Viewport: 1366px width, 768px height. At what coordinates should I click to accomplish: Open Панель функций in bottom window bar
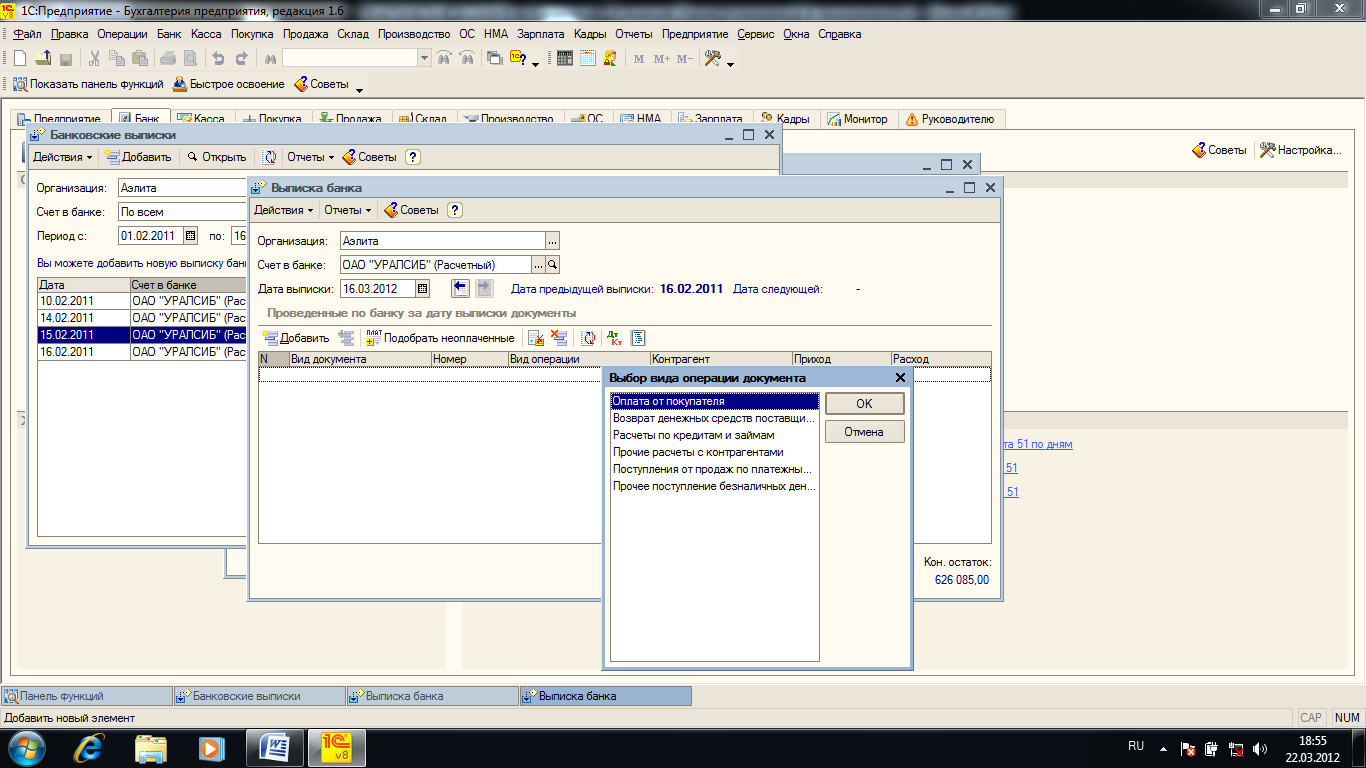pyautogui.click(x=87, y=696)
